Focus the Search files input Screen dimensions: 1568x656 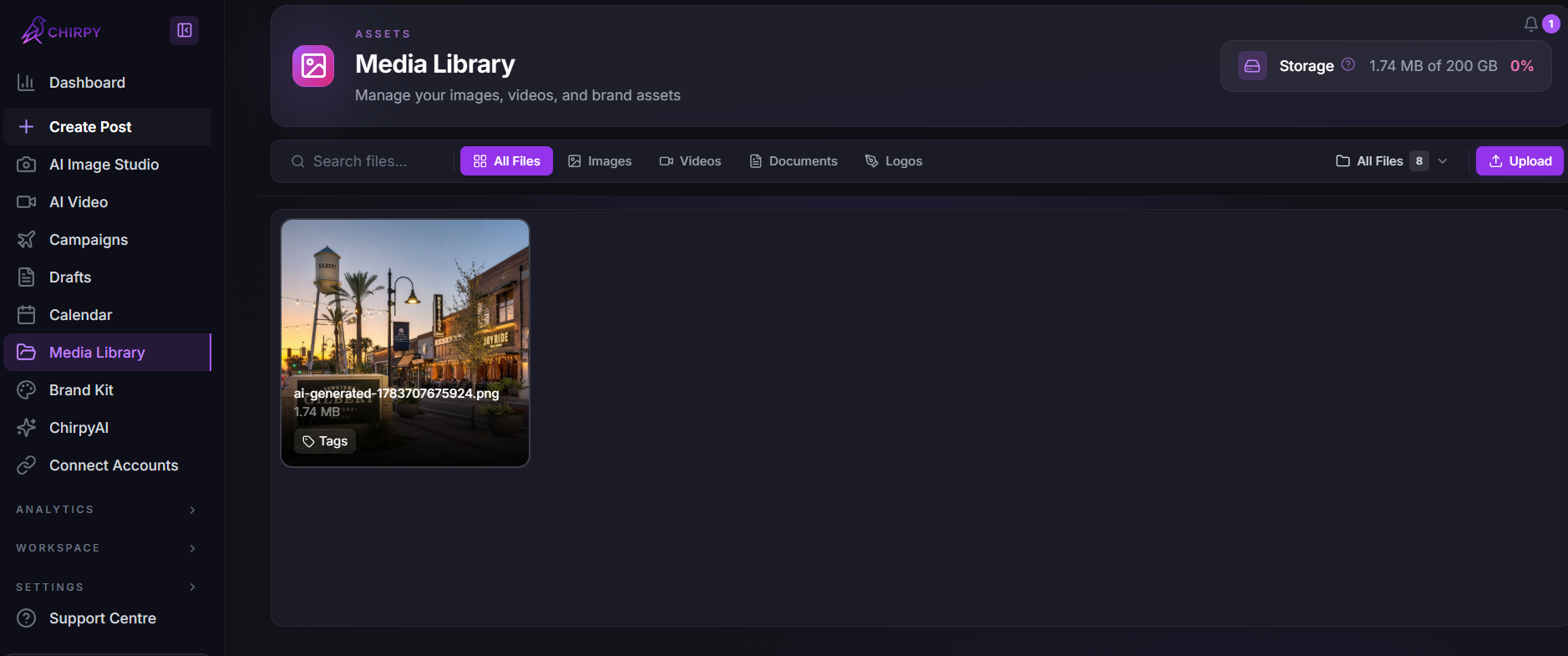(368, 161)
